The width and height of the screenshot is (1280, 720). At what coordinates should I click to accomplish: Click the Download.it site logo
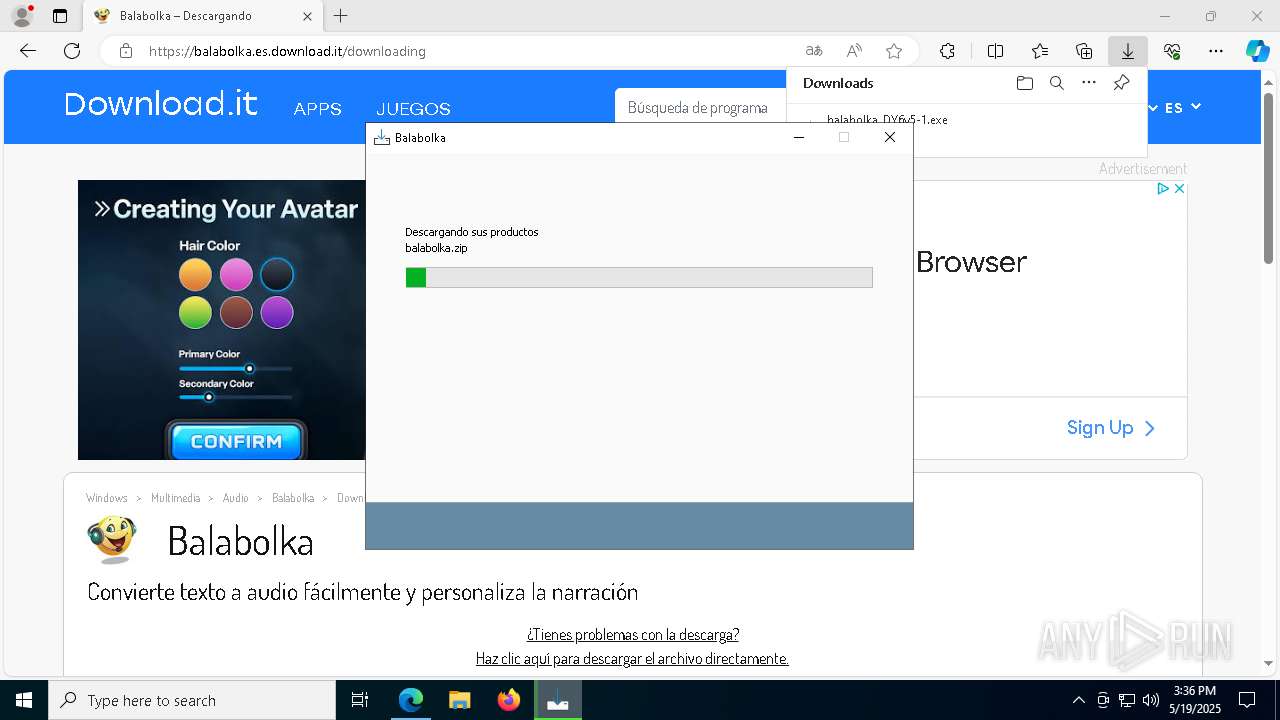160,104
